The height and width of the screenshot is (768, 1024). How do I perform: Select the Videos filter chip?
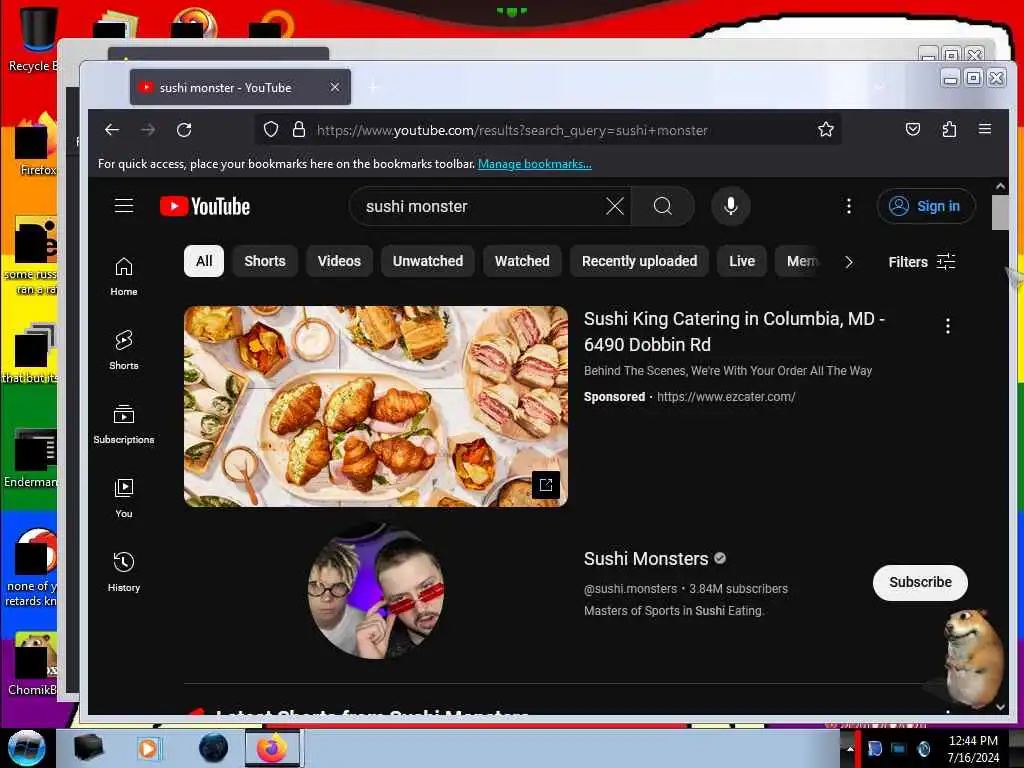pyautogui.click(x=339, y=261)
